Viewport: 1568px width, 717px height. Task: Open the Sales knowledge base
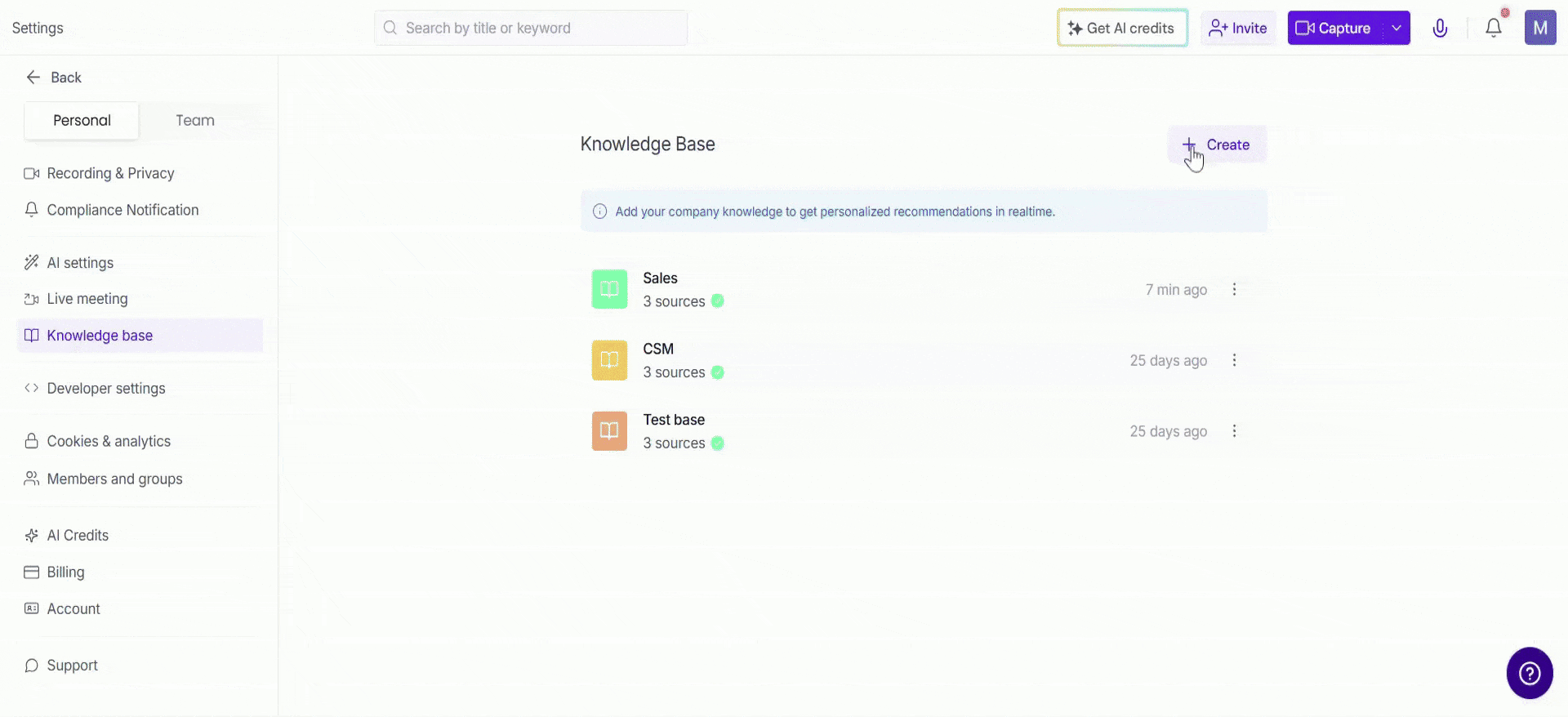(924, 289)
